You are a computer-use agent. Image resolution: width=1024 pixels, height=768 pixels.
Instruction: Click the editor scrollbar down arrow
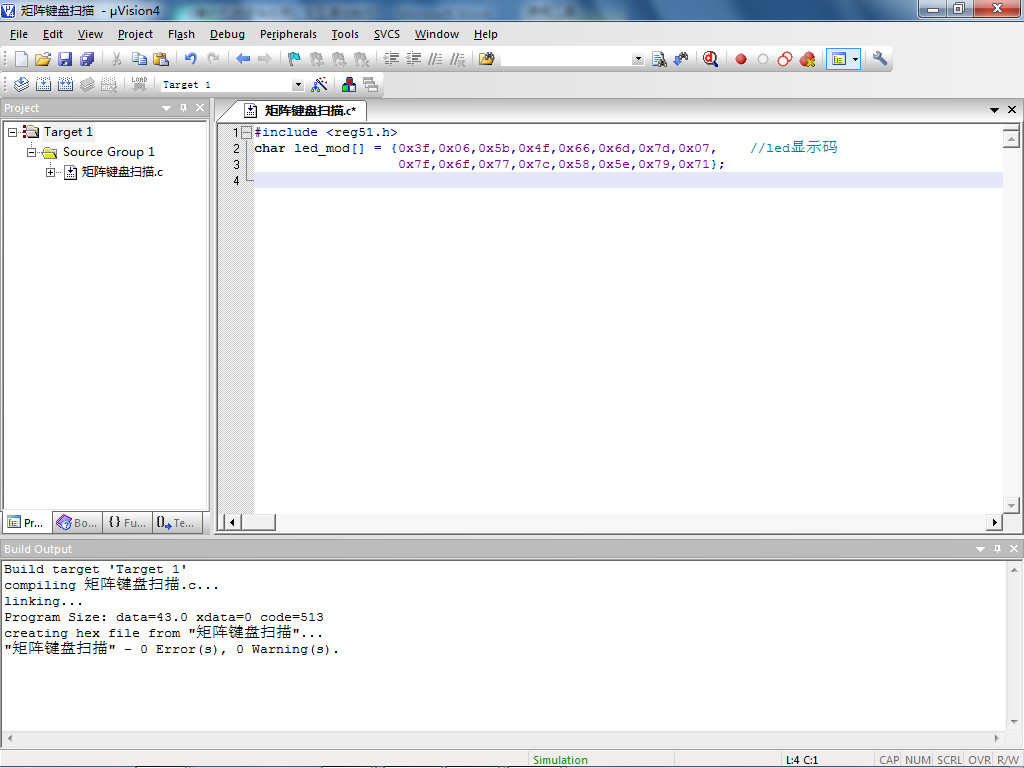click(1011, 505)
